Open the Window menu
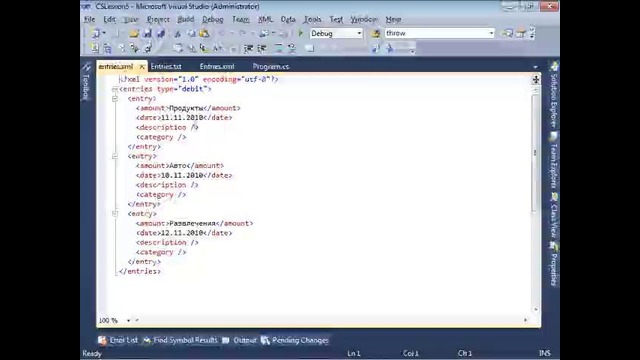The height and width of the screenshot is (360, 640). [x=364, y=19]
